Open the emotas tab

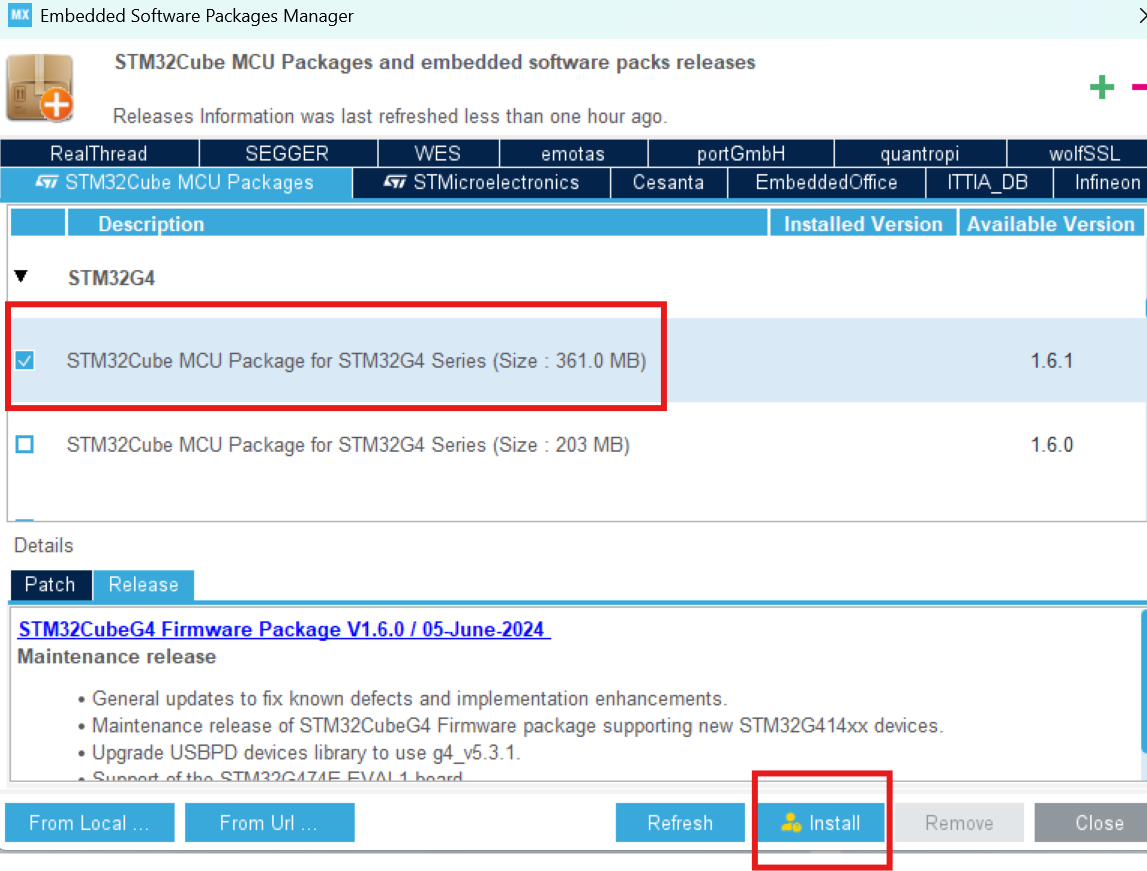pos(573,154)
